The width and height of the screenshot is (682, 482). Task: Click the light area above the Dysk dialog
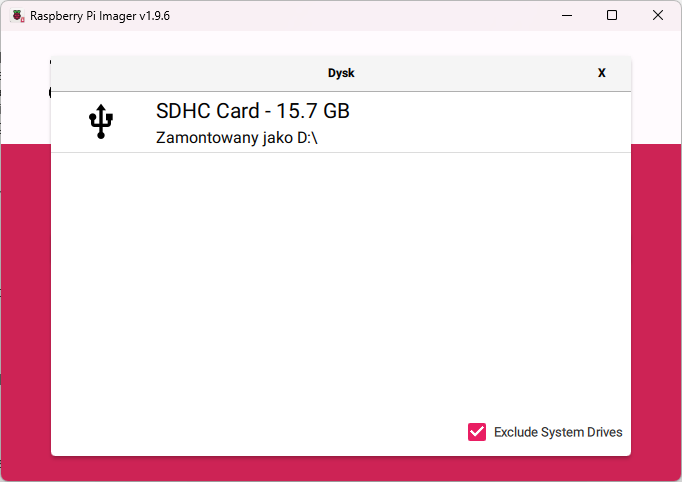(340, 43)
